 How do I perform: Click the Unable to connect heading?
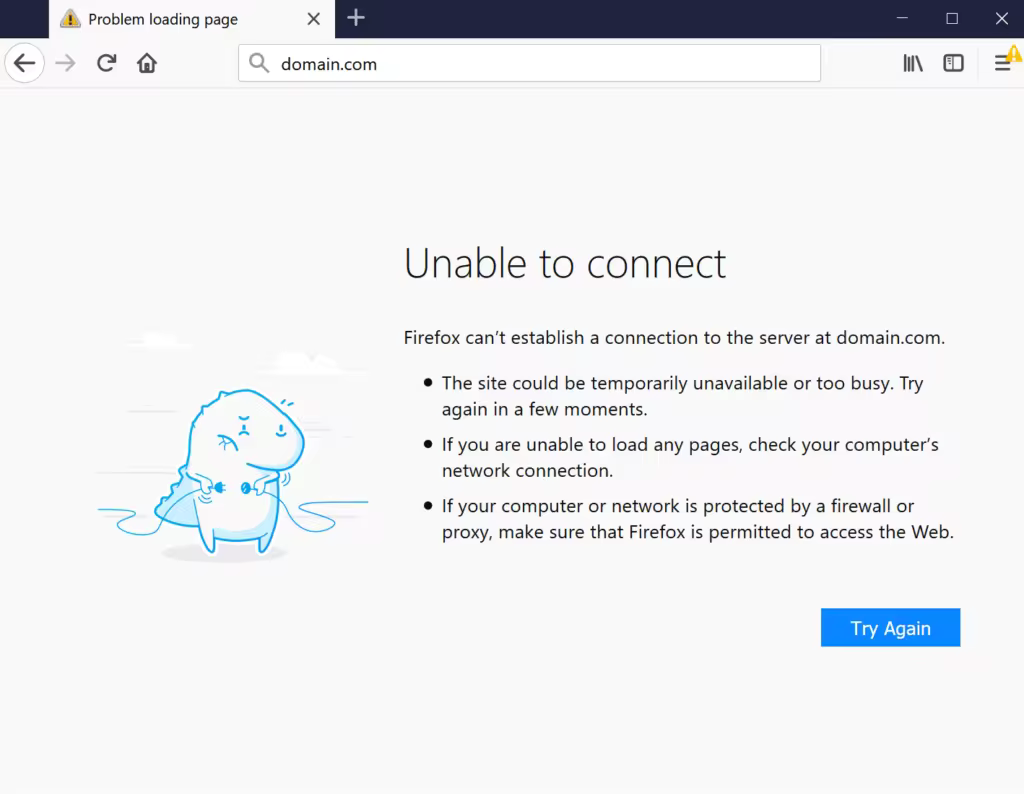click(565, 264)
